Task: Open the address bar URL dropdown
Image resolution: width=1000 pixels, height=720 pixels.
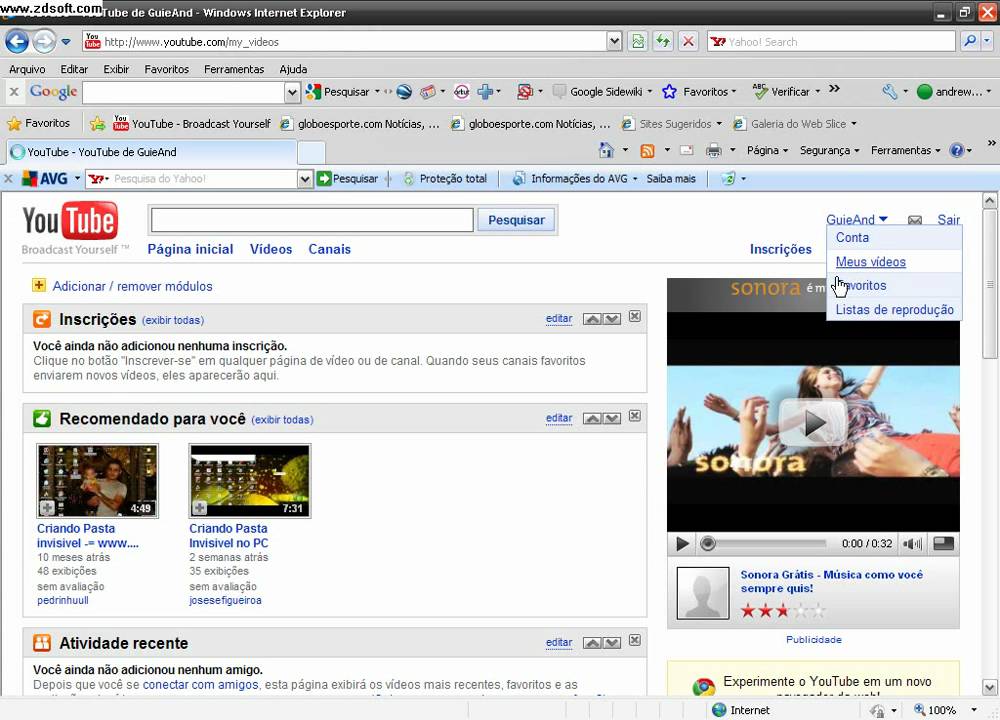Action: coord(614,42)
